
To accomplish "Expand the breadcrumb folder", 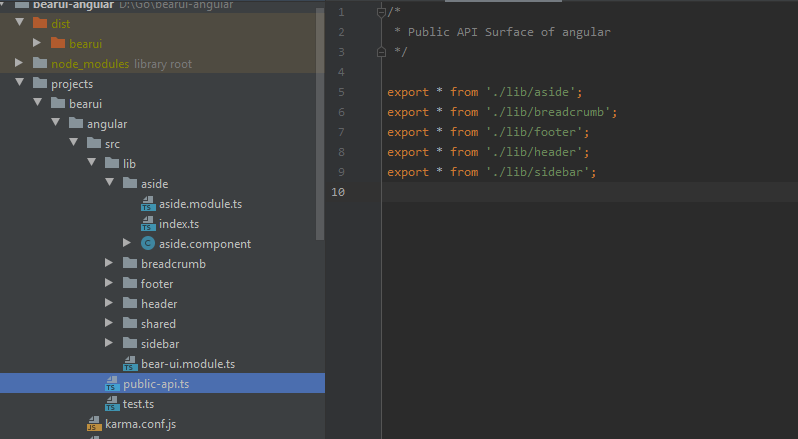I will pos(109,262).
